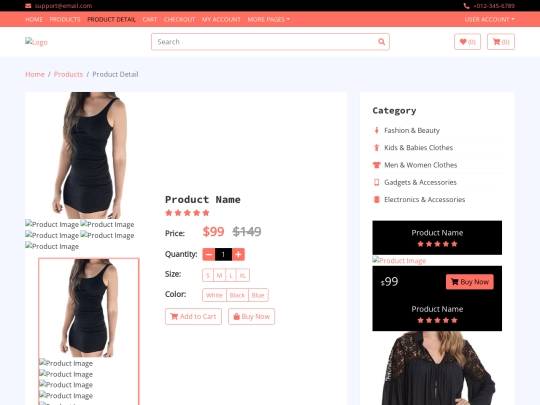Click the struck-through $149 price
This screenshot has height=405, width=540.
coord(247,231)
